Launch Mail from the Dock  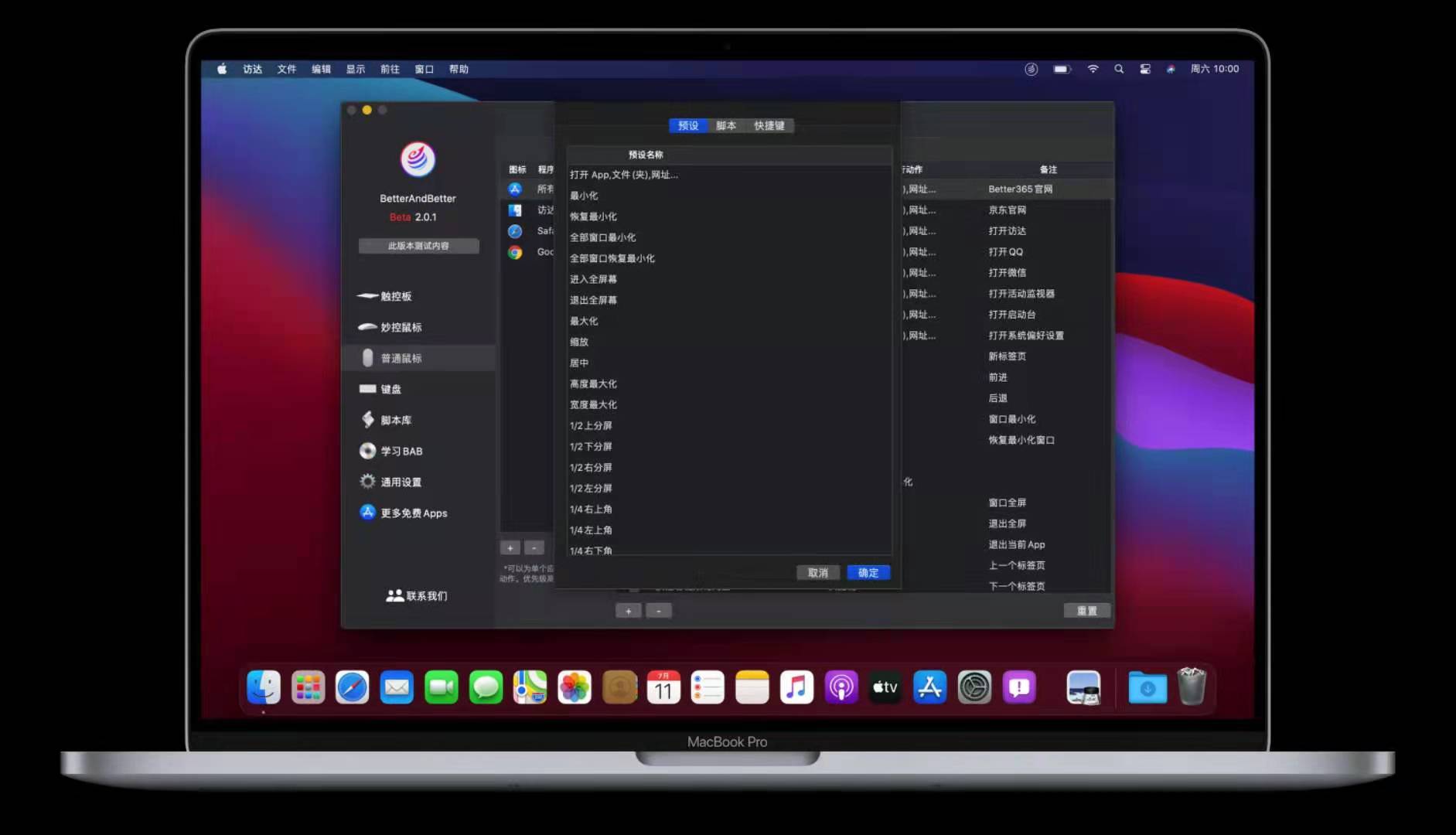pos(397,687)
